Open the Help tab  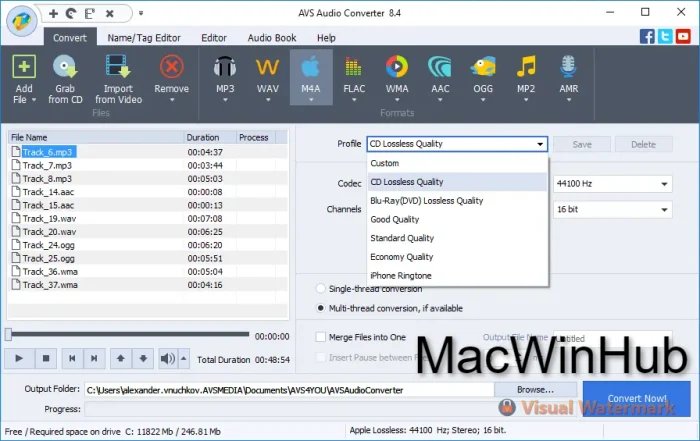326,37
